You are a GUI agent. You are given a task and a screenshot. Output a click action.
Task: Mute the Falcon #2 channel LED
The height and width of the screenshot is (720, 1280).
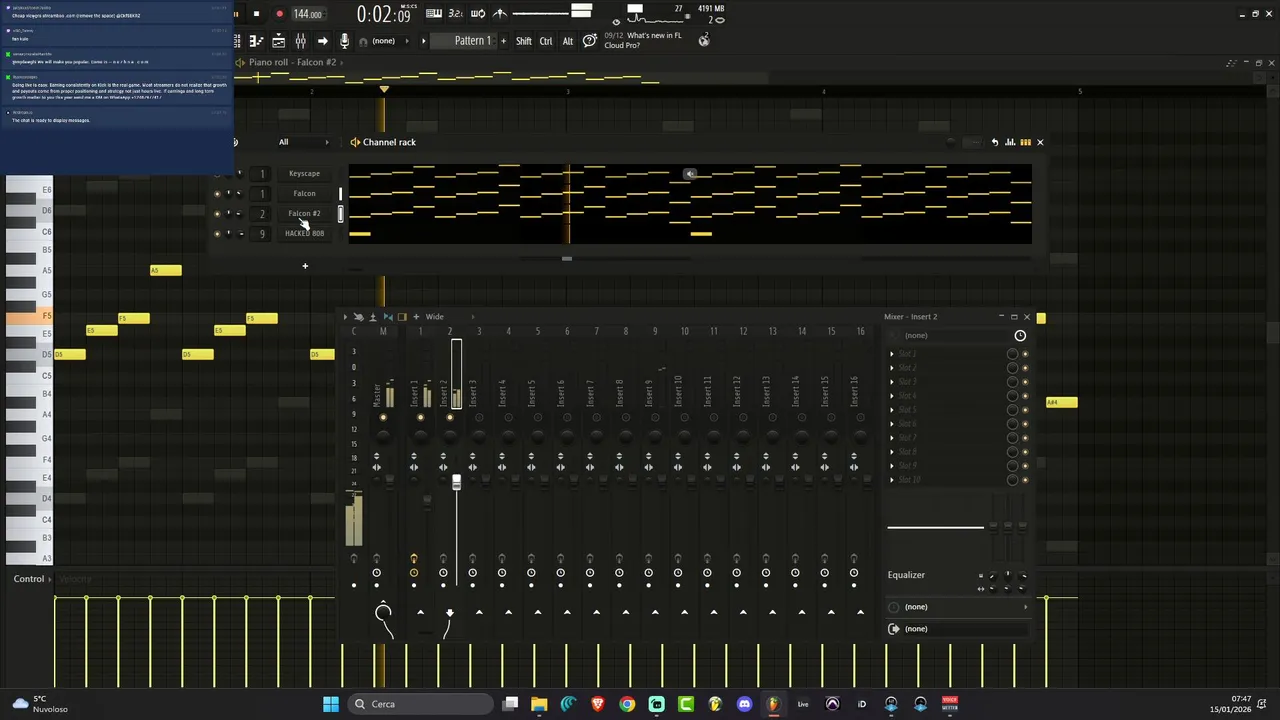click(x=217, y=214)
